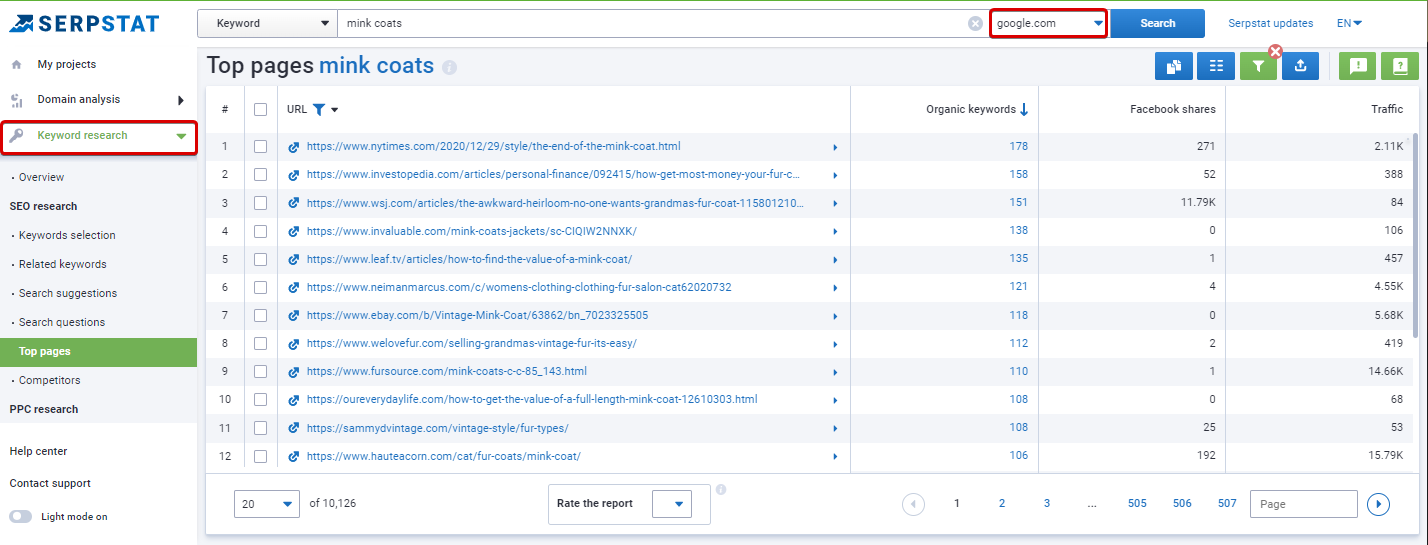Open external link icon for fursource.com row
Screen dimensions: 1428x545
pos(294,371)
